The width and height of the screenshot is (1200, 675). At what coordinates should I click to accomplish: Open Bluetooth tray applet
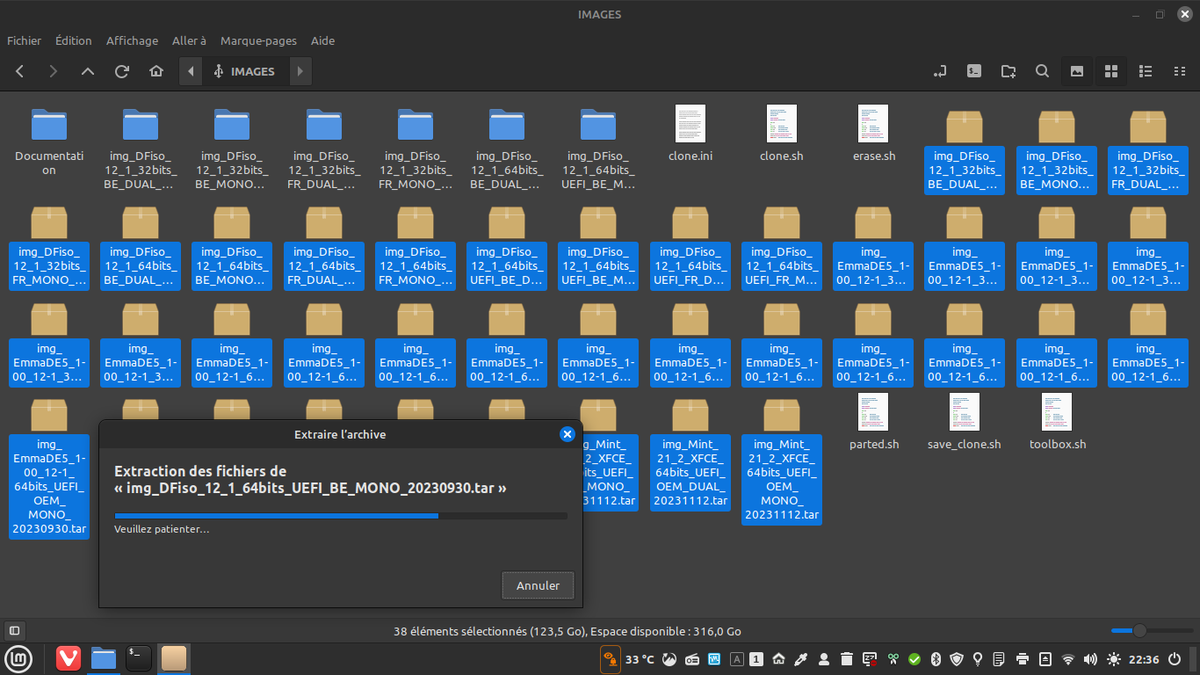[x=937, y=659]
